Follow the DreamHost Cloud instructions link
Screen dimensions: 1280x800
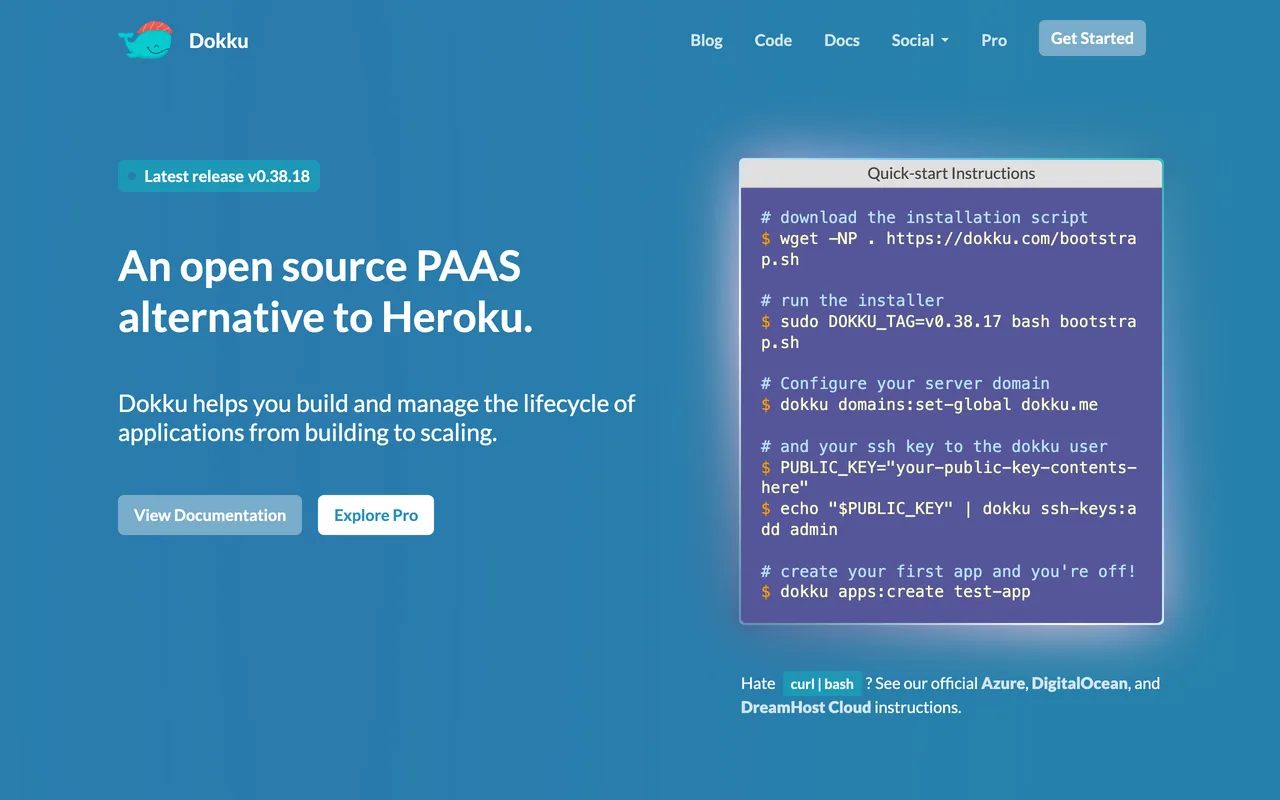tap(806, 707)
